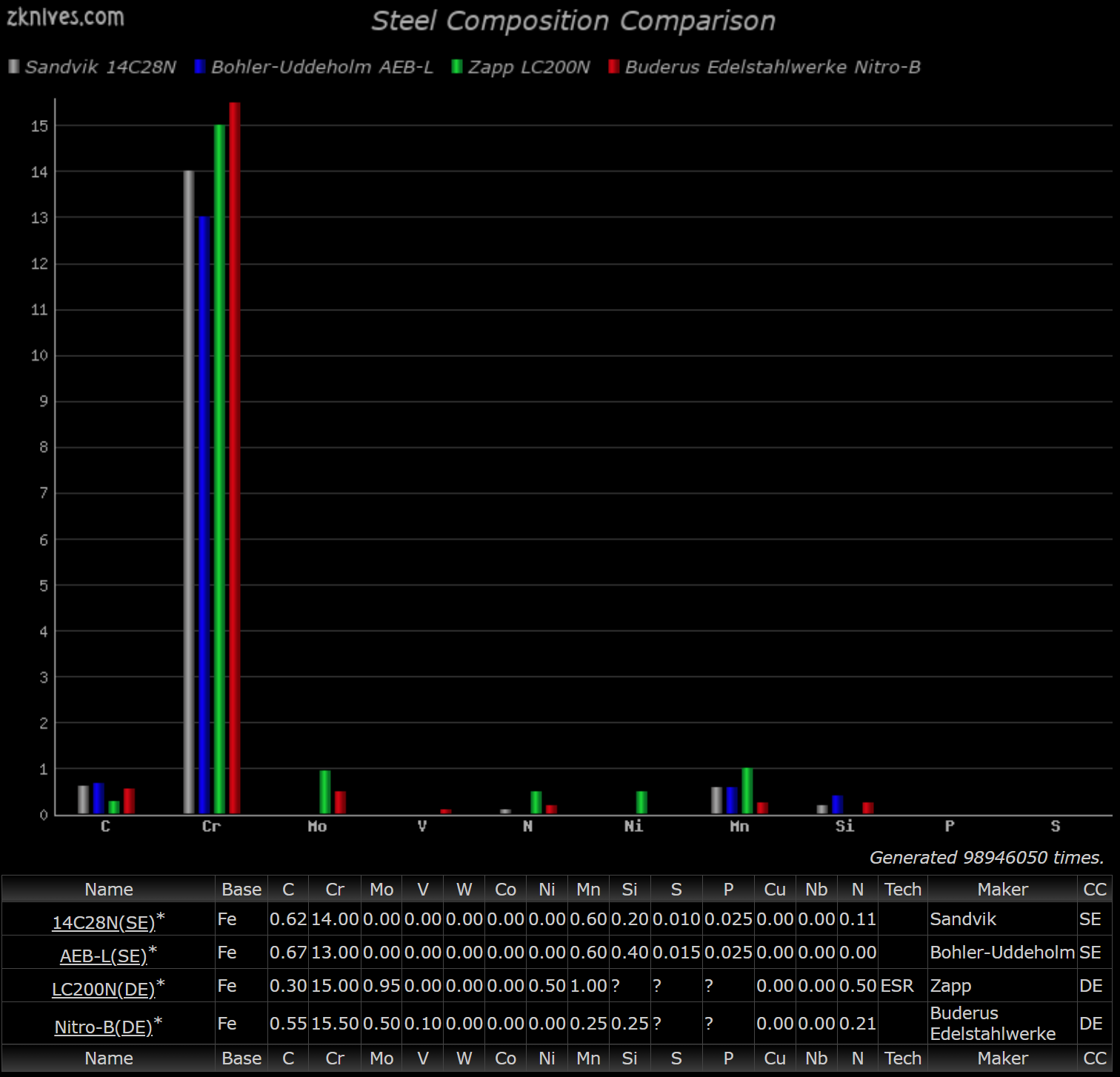The width and height of the screenshot is (1120, 1077).
Task: Click the "0.11" nitrogen cell for 14C28N
Action: [x=858, y=919]
